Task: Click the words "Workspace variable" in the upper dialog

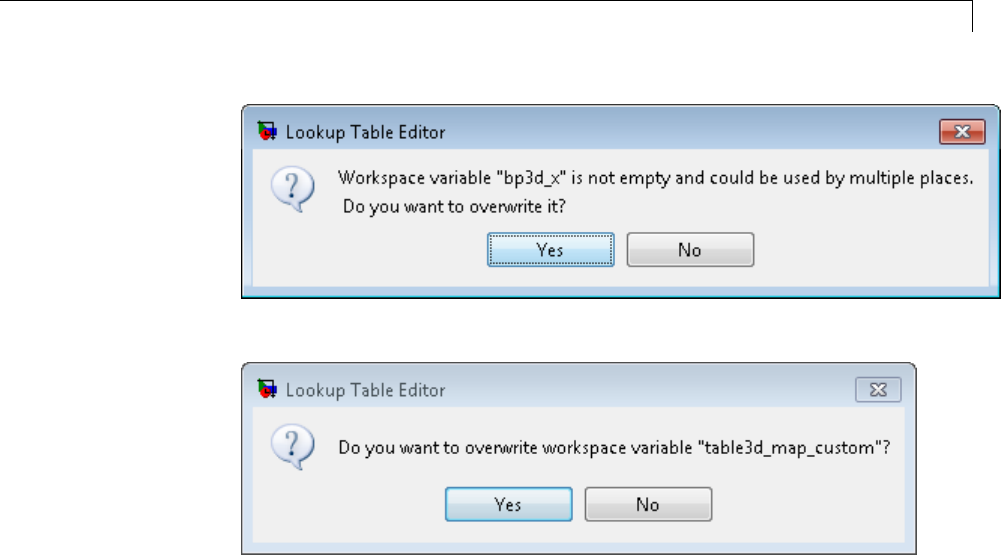Action: pos(410,180)
